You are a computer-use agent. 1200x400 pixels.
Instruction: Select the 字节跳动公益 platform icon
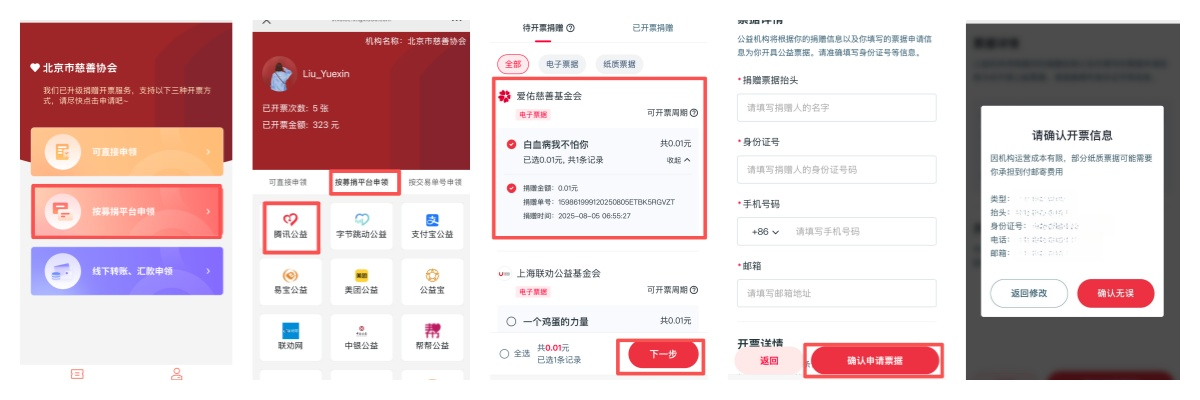(362, 227)
